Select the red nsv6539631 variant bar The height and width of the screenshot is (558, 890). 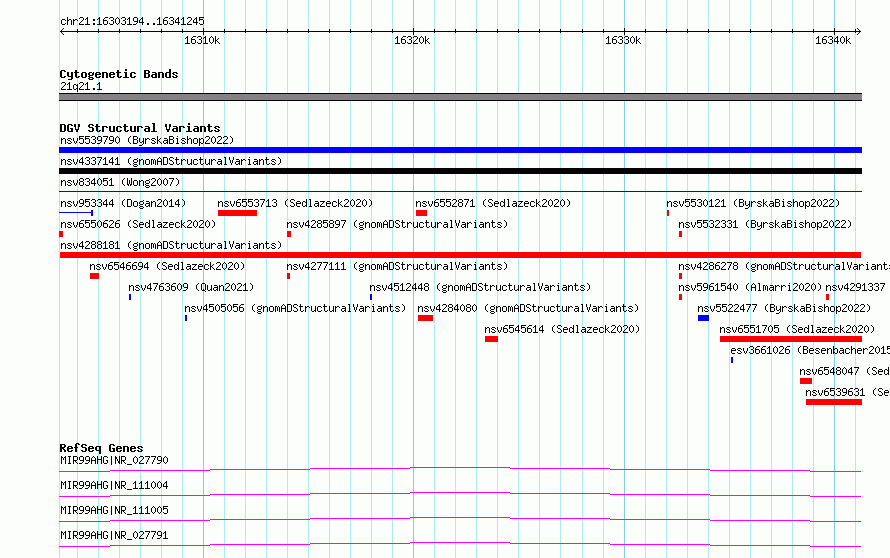tap(834, 402)
